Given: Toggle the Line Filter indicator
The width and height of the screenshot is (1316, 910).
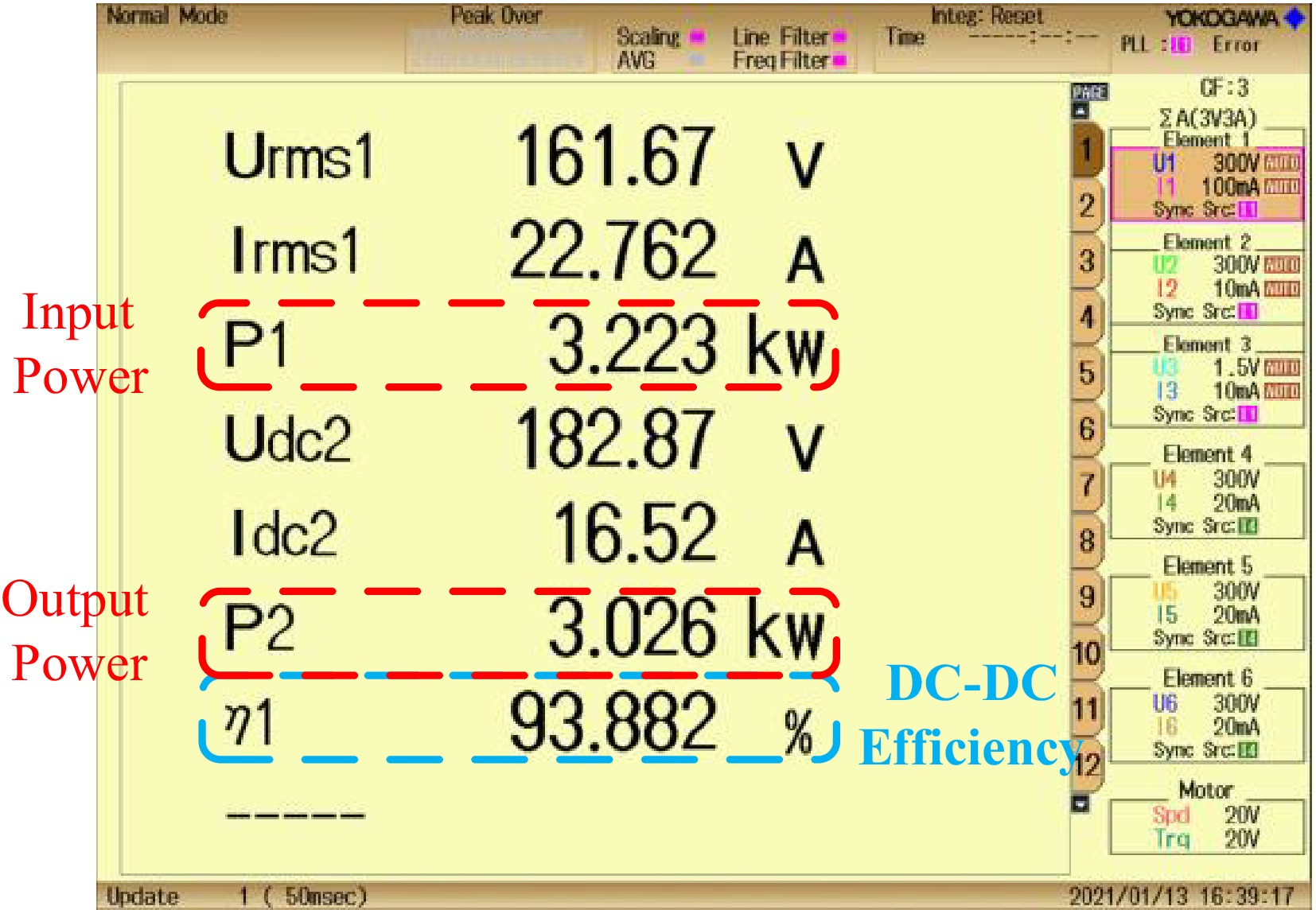Looking at the screenshot, I should pyautogui.click(x=839, y=37).
